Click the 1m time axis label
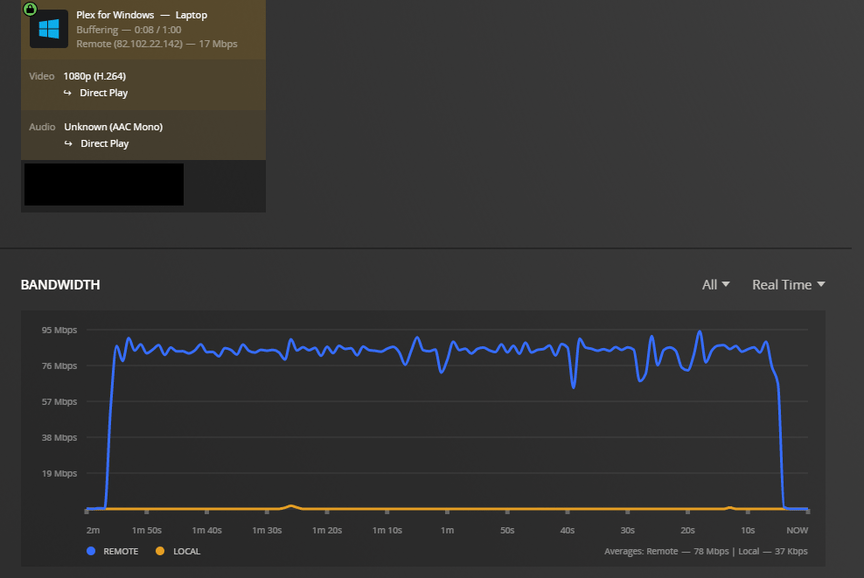Image resolution: width=864 pixels, height=578 pixels. point(447,530)
